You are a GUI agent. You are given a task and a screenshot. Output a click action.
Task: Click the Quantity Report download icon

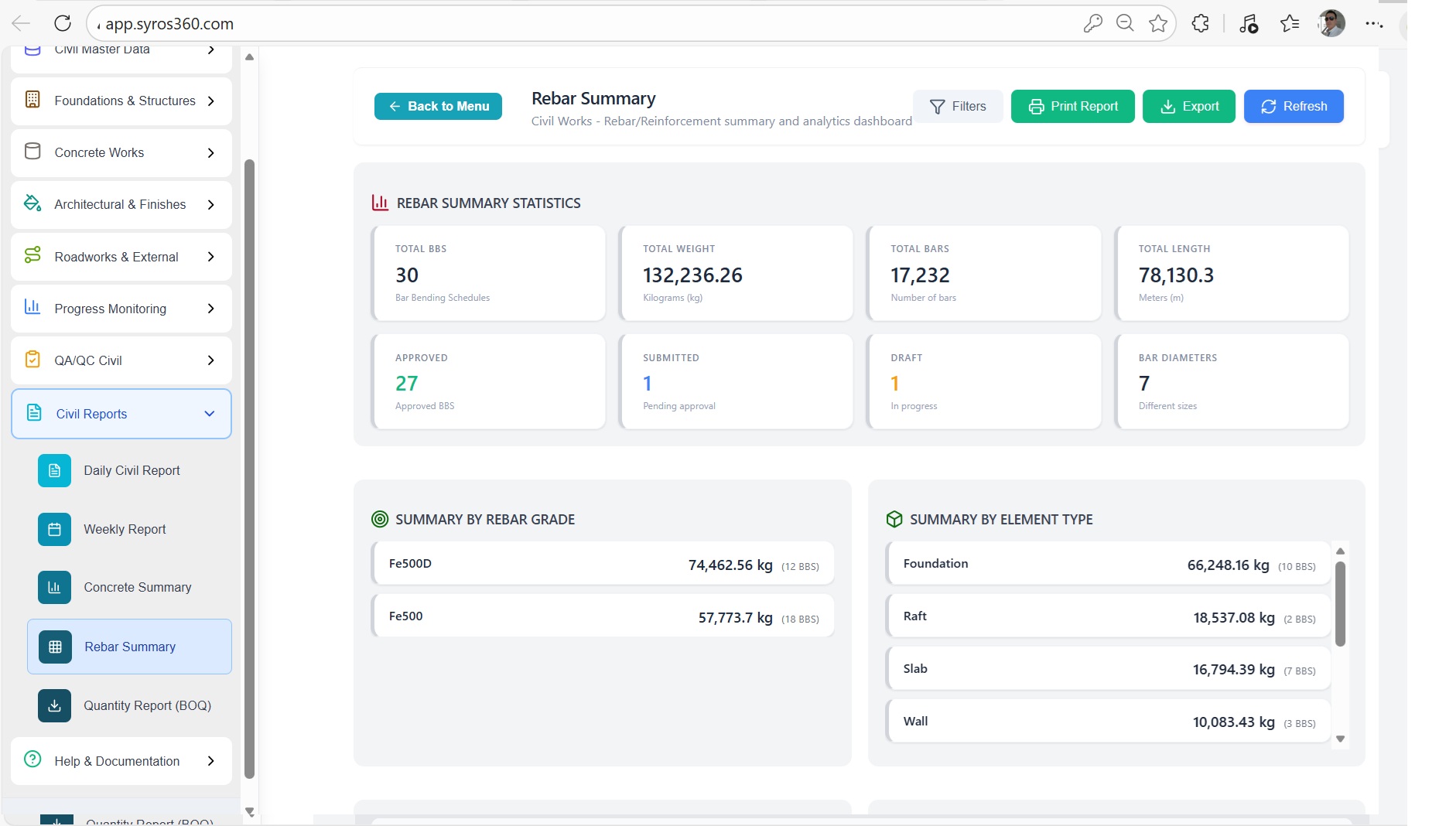[54, 705]
